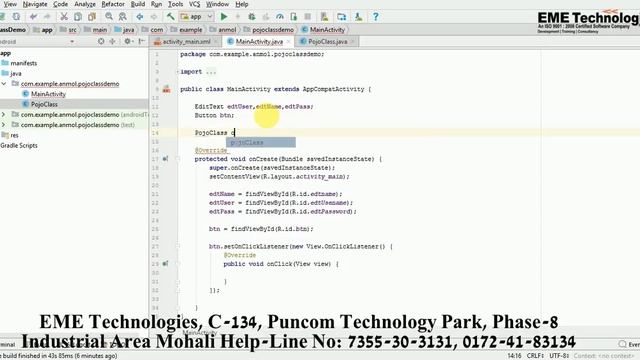Click override gutter marker beside onCreate

(165, 159)
